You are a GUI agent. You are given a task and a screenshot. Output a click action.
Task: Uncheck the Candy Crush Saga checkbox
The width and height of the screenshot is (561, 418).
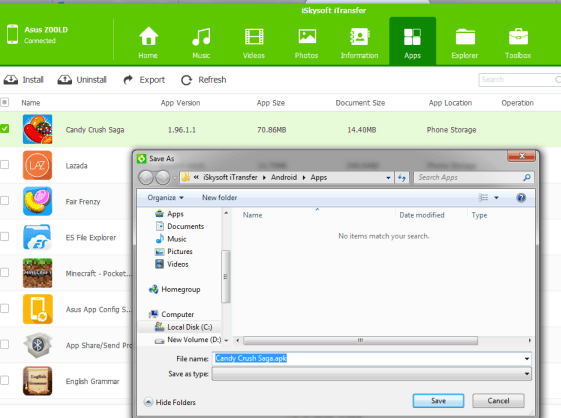5,128
